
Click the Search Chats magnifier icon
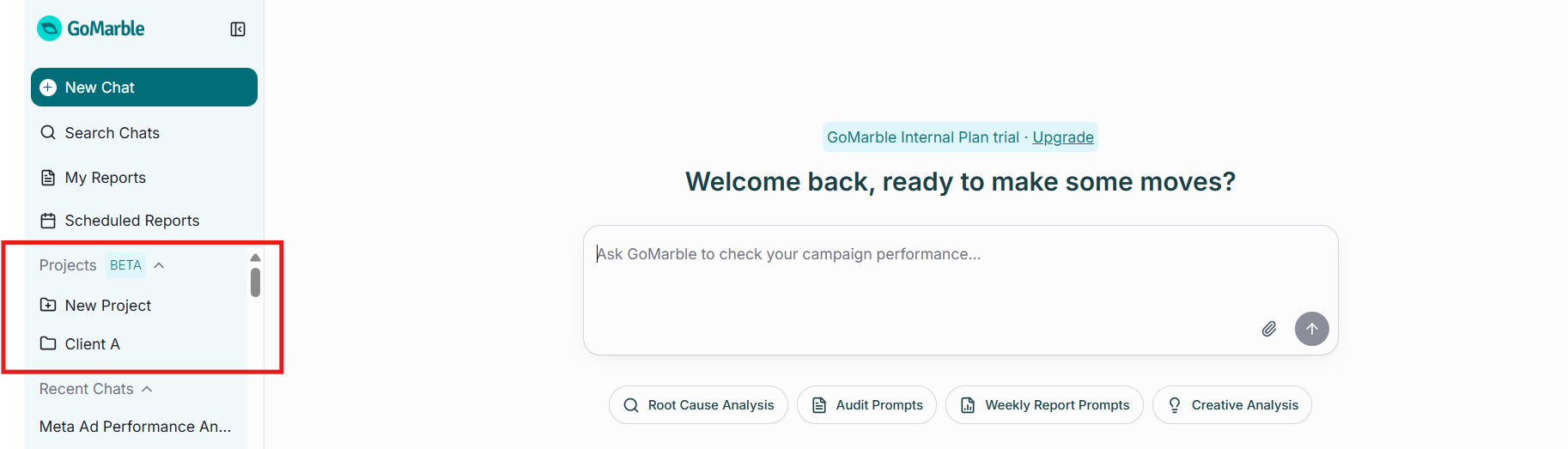click(x=48, y=133)
